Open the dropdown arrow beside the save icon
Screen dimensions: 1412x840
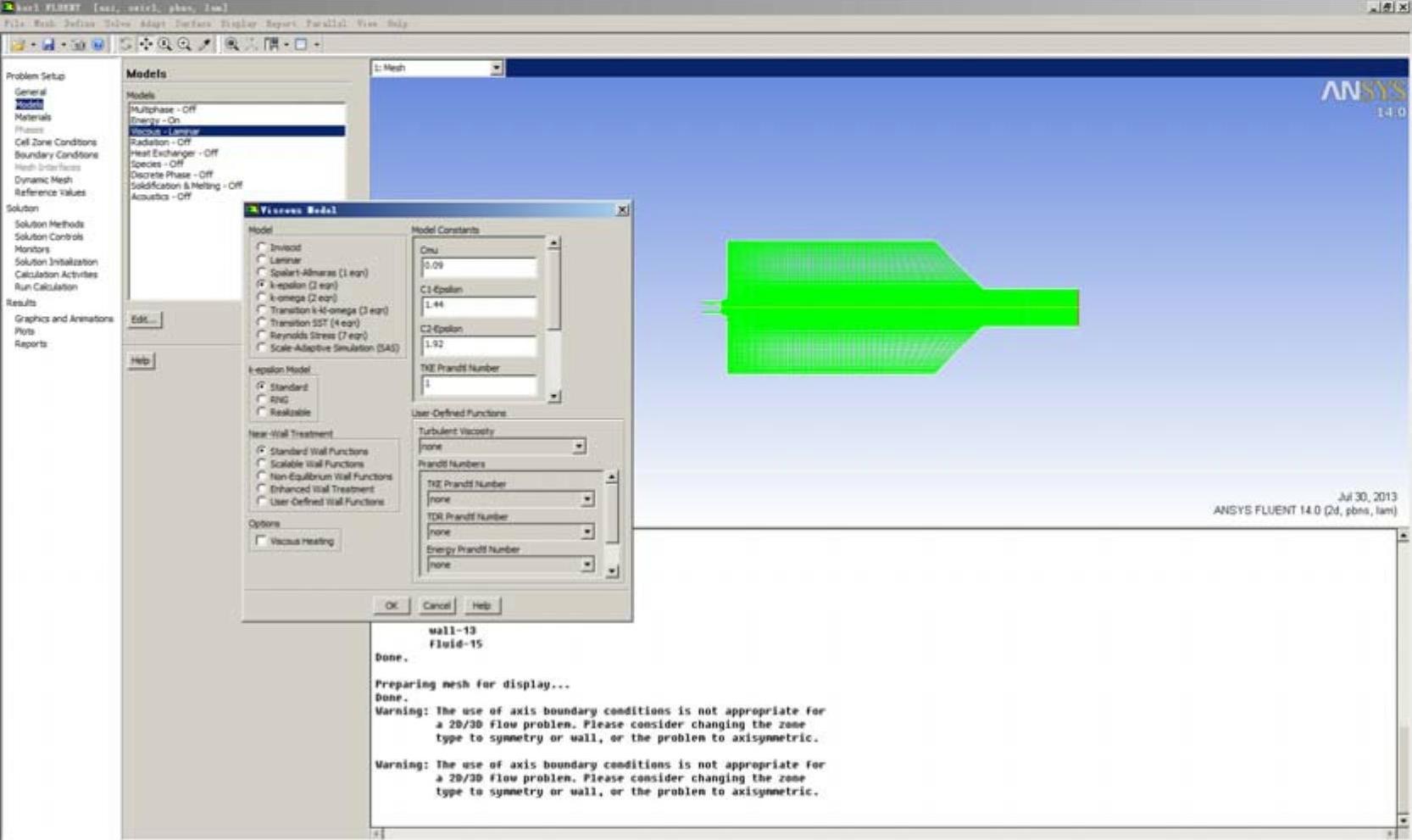coord(64,44)
